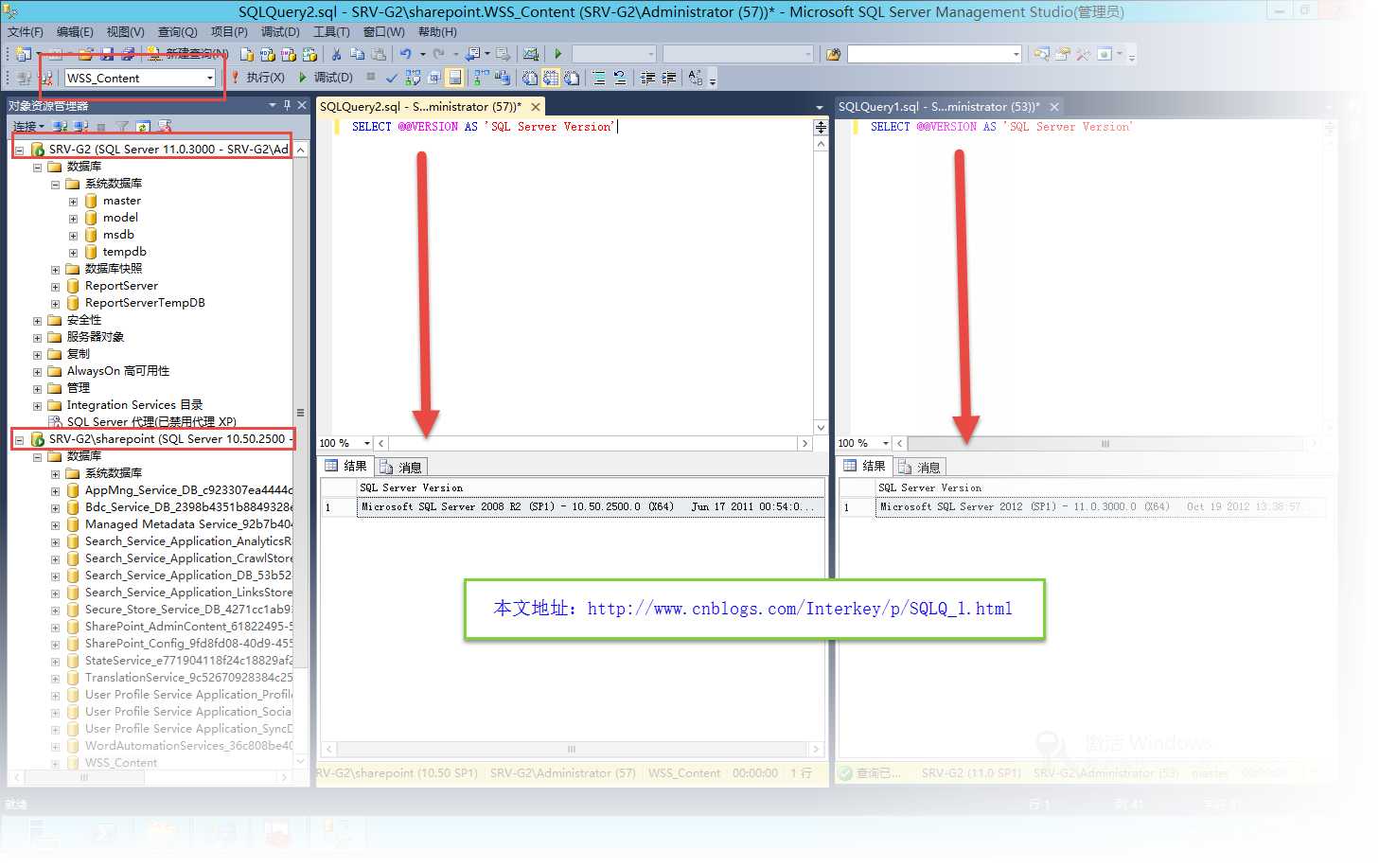Screen dimensions: 1379x868
Task: Click the Database Engine Query icon
Action: point(247,54)
